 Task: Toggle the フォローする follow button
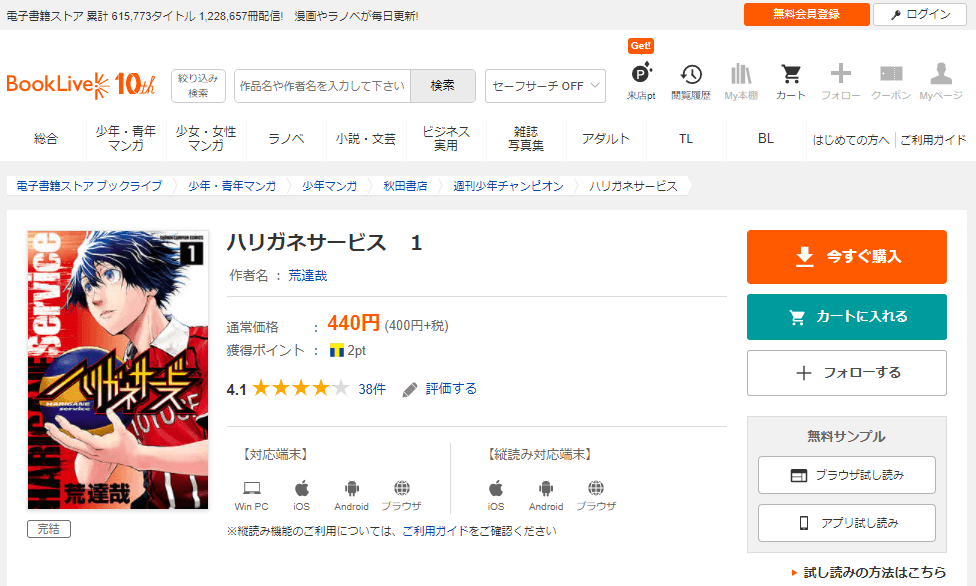coord(846,373)
